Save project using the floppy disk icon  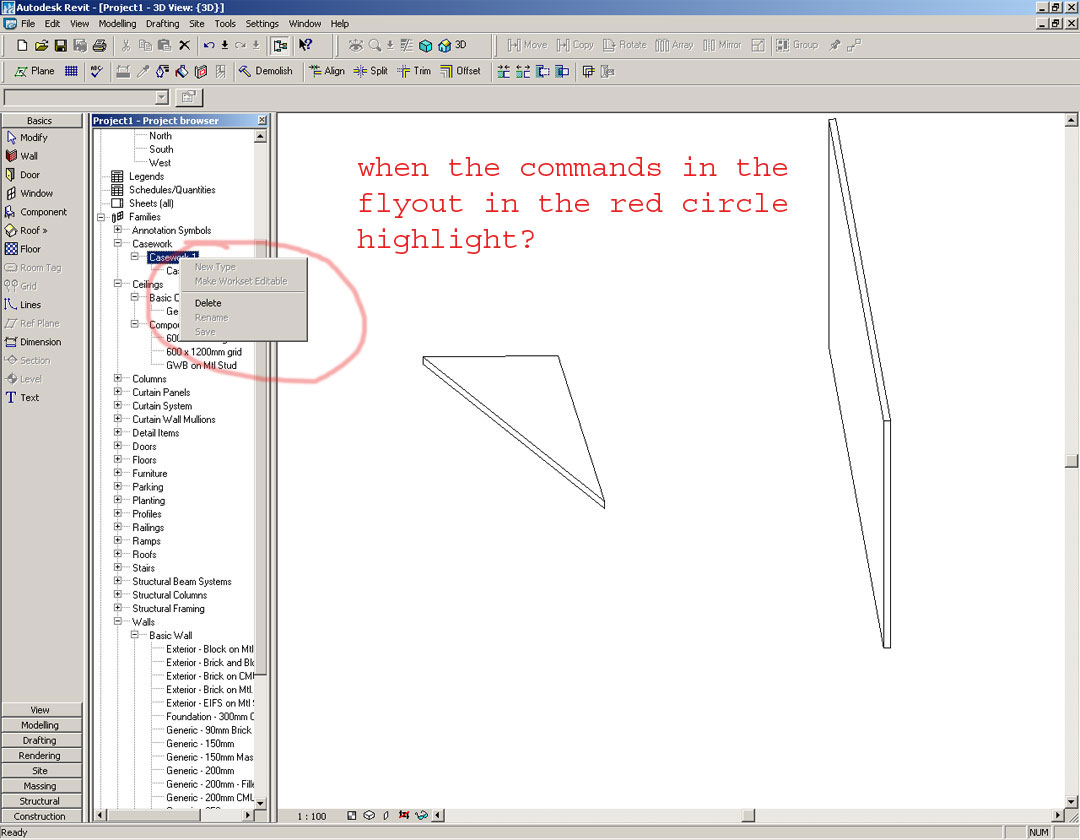61,45
